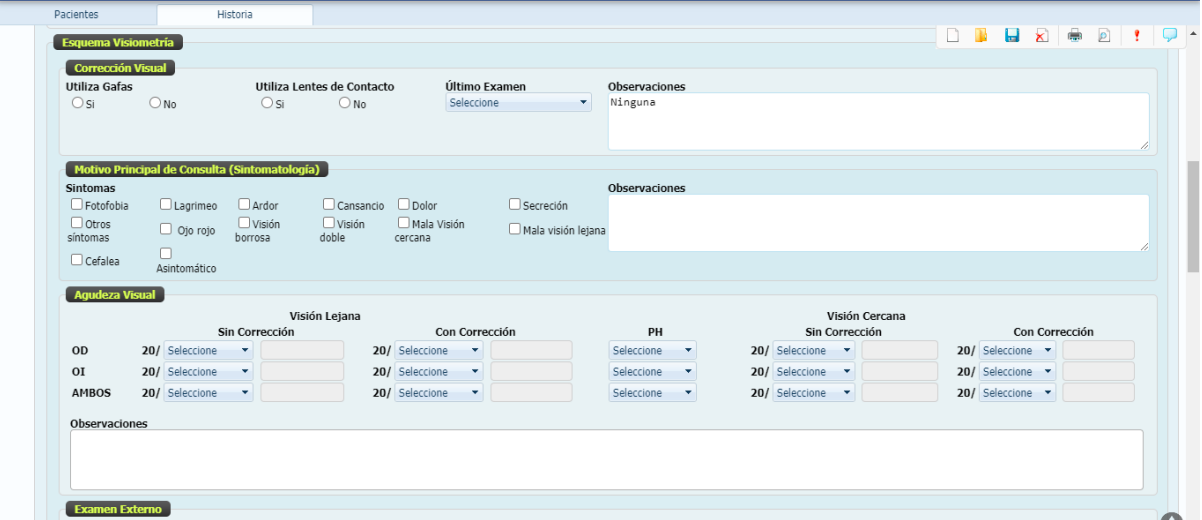1202x520 pixels.
Task: Click the Agudeza Visual Observaciones text area
Action: [606, 460]
